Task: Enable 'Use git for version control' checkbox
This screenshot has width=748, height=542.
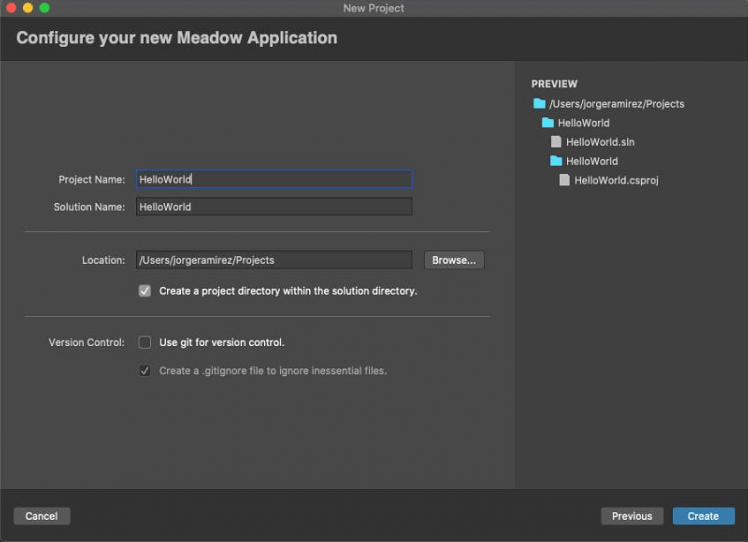Action: (x=145, y=342)
